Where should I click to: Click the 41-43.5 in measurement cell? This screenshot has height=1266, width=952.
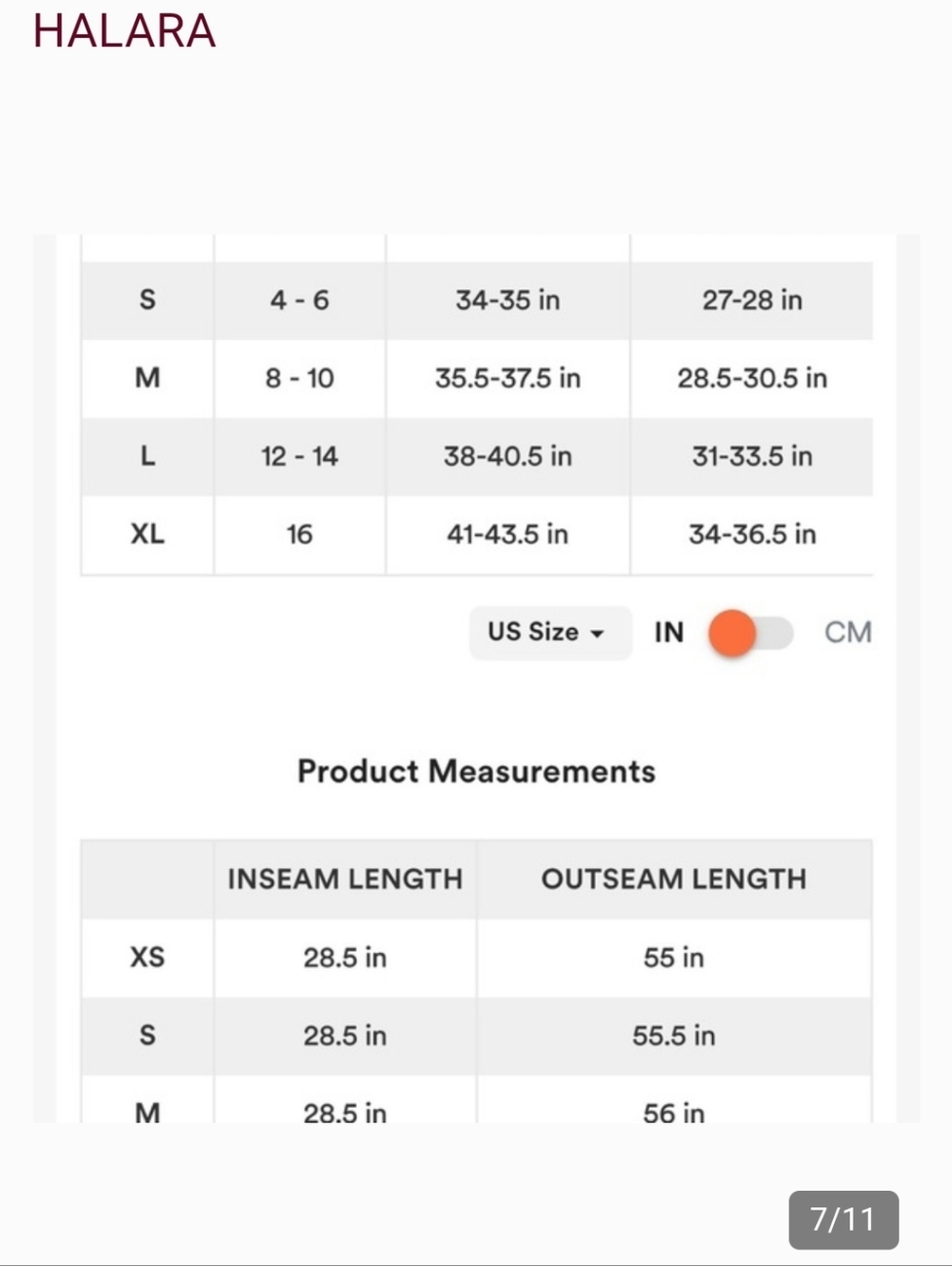pos(507,534)
